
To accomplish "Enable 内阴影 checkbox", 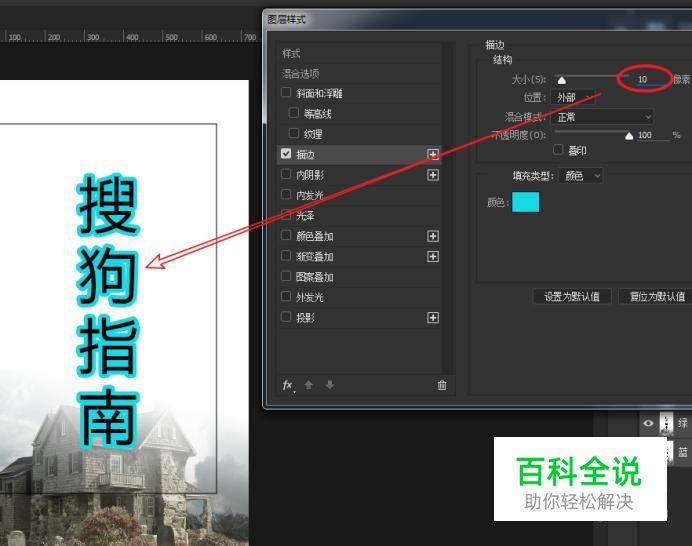I will click(286, 174).
